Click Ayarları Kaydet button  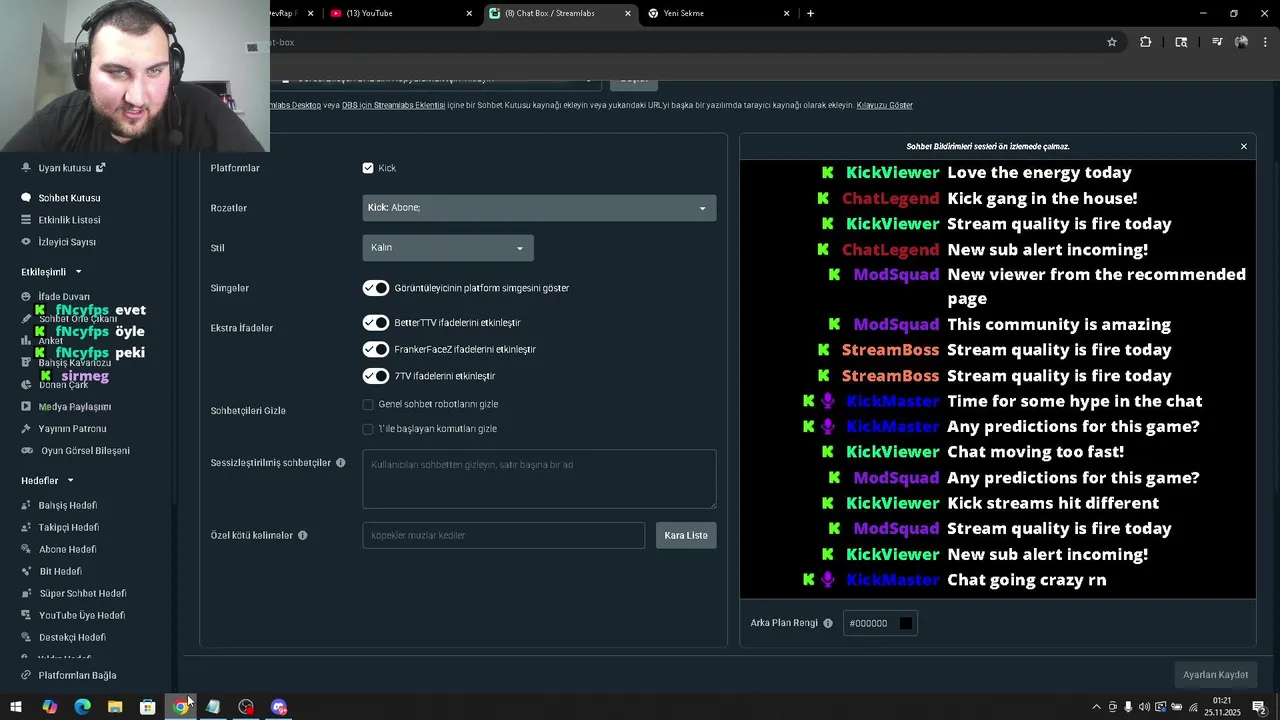click(x=1215, y=675)
